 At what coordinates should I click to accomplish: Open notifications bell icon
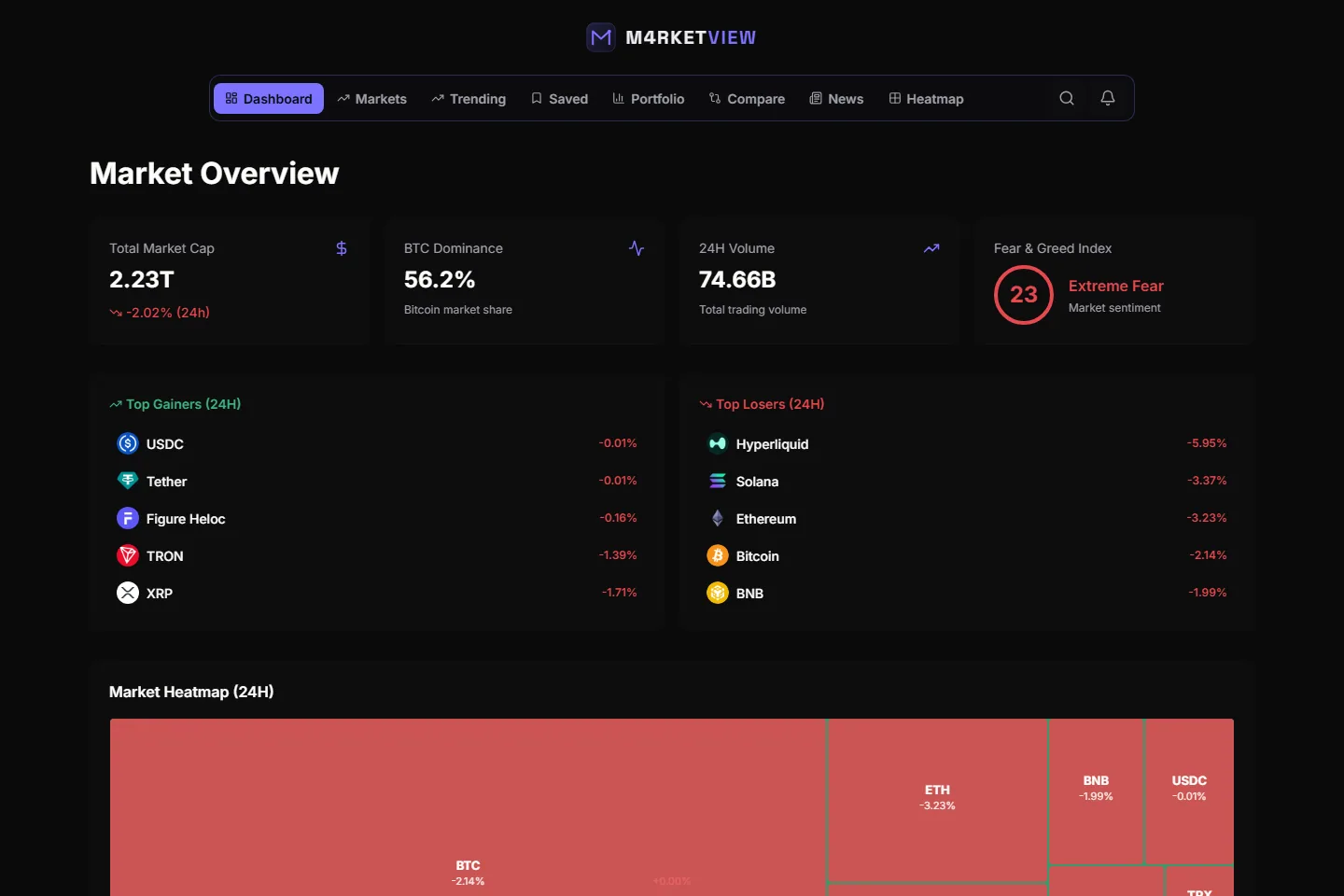[1108, 98]
